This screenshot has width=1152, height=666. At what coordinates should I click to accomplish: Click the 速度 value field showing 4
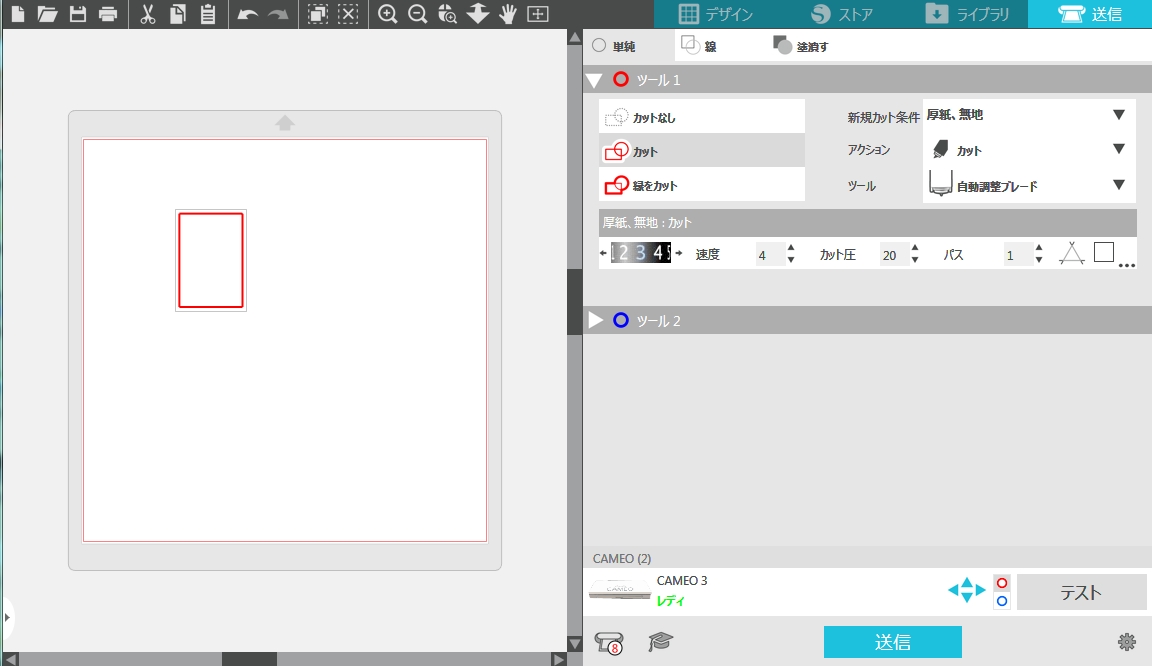click(767, 255)
